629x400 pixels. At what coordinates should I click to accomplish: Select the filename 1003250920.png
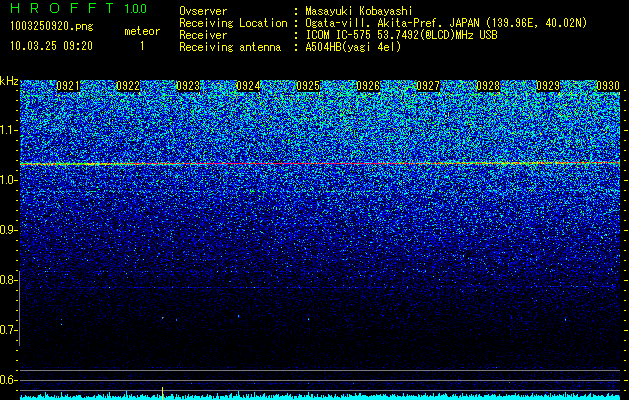point(52,27)
